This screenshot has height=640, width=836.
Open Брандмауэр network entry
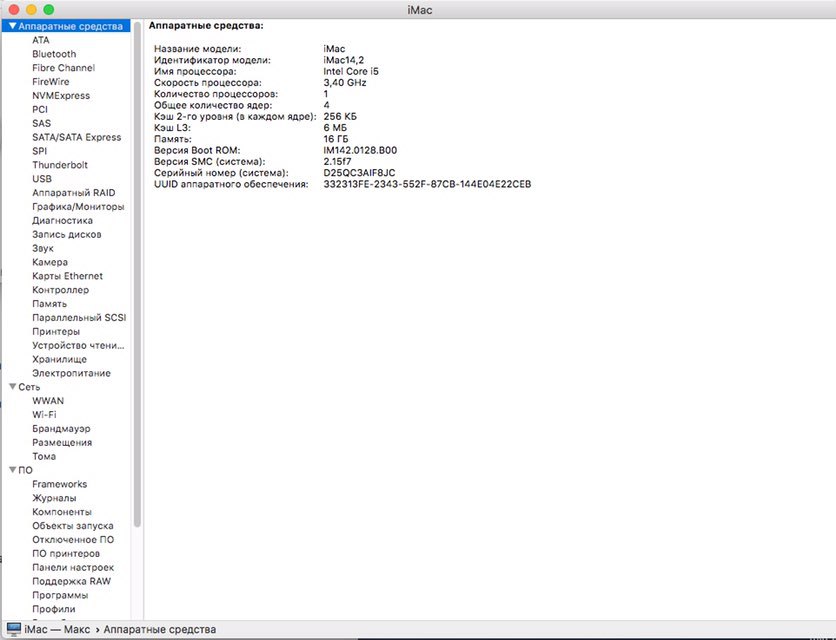(61, 428)
